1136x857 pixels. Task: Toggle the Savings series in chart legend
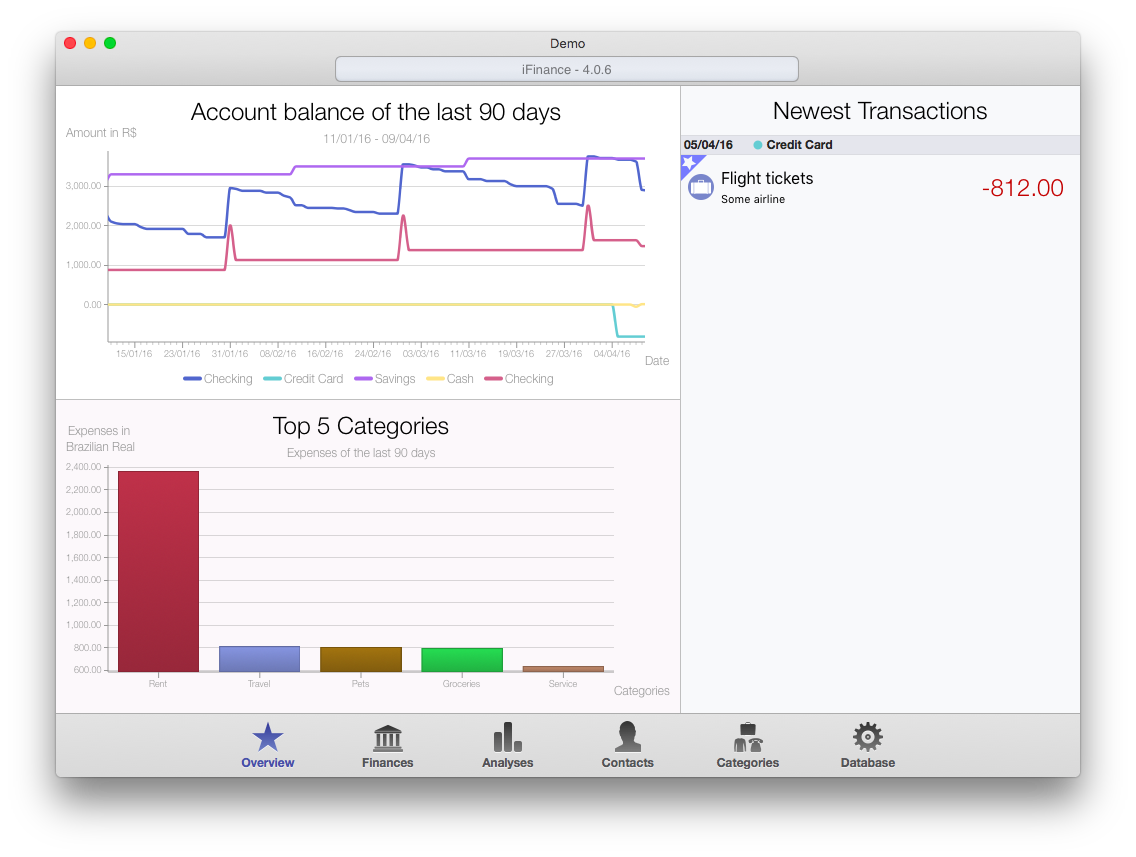click(x=381, y=379)
